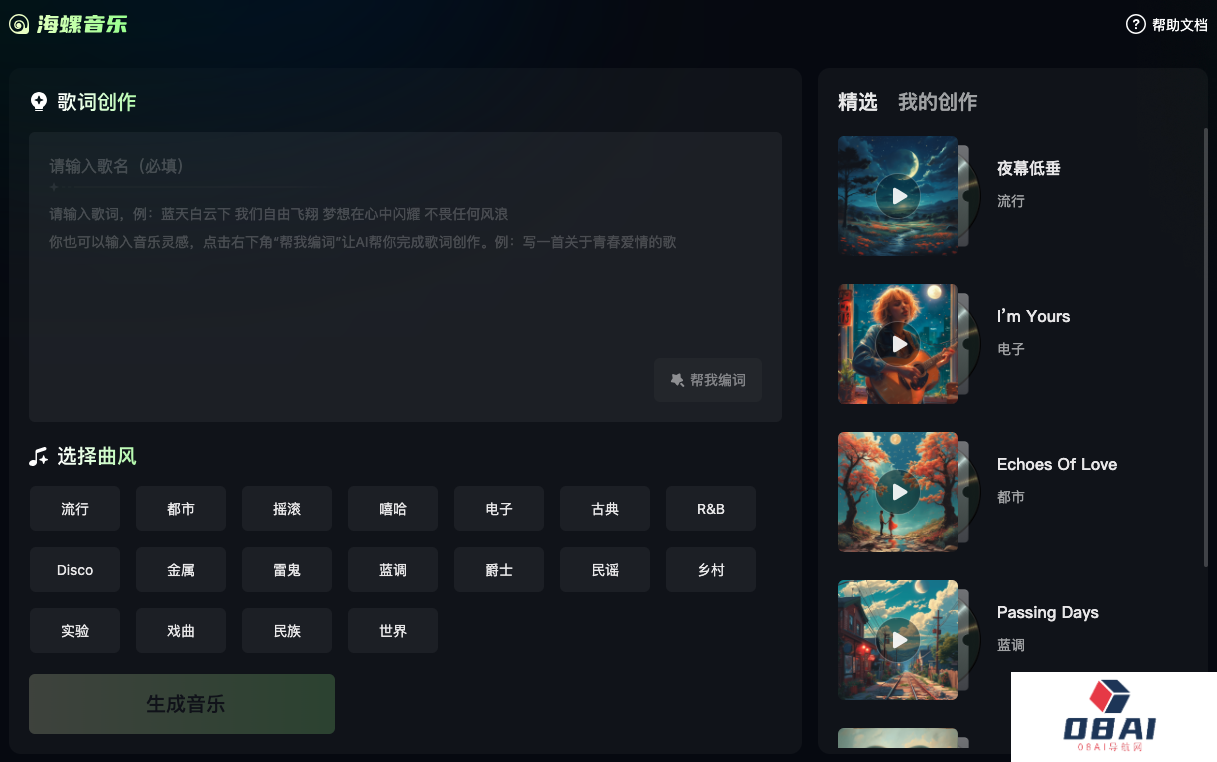Click the 海螺音乐 logo icon
This screenshot has height=762, width=1217.
(19, 24)
